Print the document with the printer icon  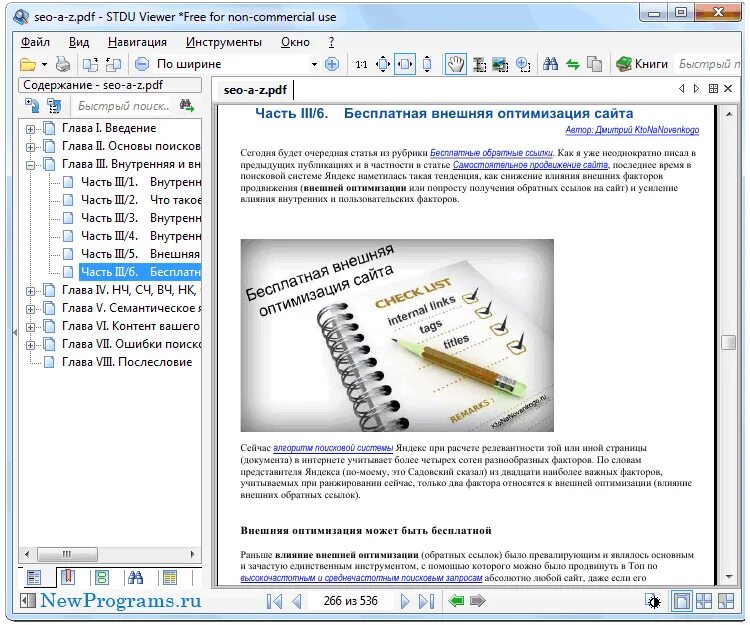click(63, 64)
